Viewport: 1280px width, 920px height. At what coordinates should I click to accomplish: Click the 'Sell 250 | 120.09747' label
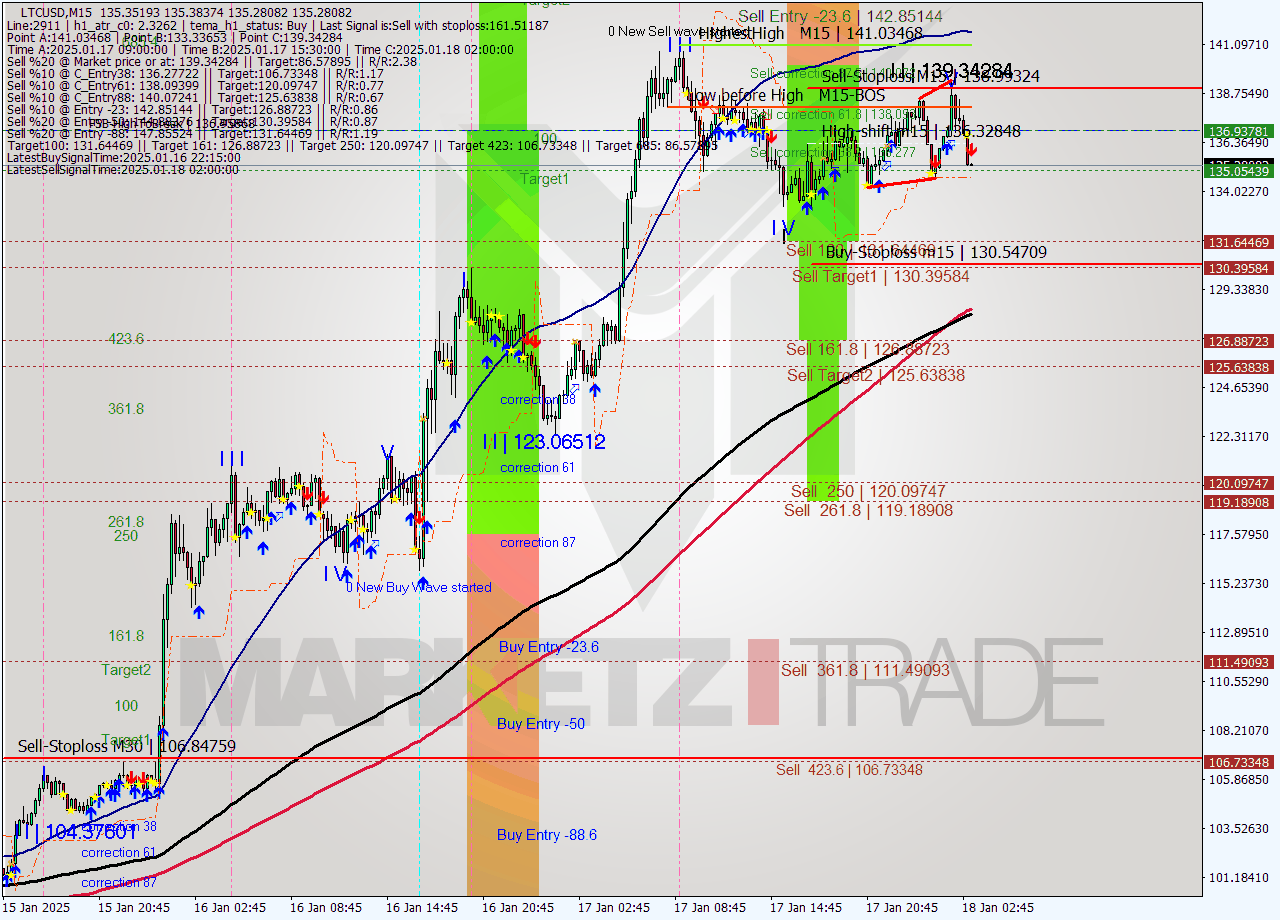pos(868,491)
